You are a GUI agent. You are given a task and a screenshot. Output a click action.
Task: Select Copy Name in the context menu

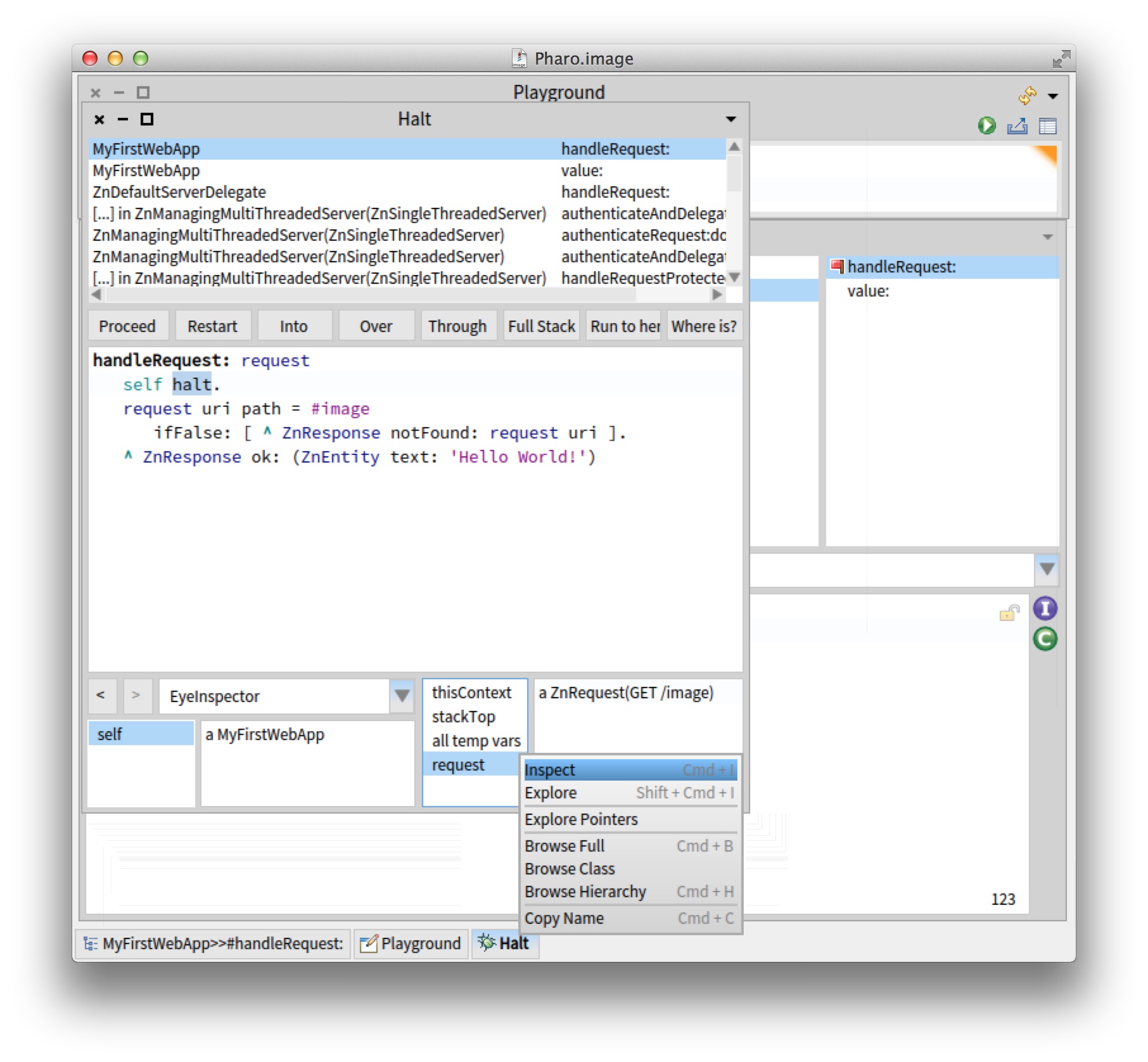pyautogui.click(x=564, y=918)
